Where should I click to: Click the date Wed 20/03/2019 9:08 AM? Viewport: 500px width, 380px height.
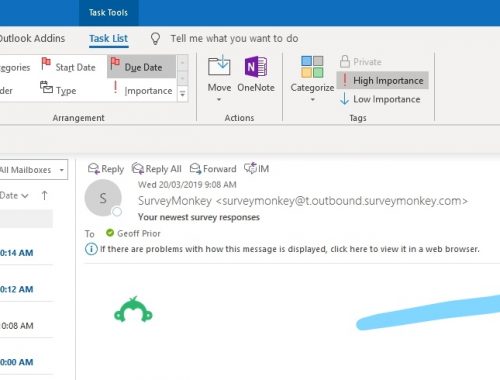pyautogui.click(x=187, y=185)
